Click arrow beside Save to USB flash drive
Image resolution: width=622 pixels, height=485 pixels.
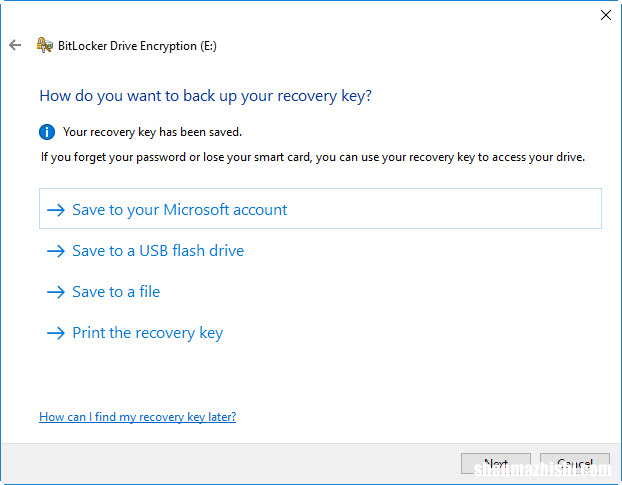[56, 251]
